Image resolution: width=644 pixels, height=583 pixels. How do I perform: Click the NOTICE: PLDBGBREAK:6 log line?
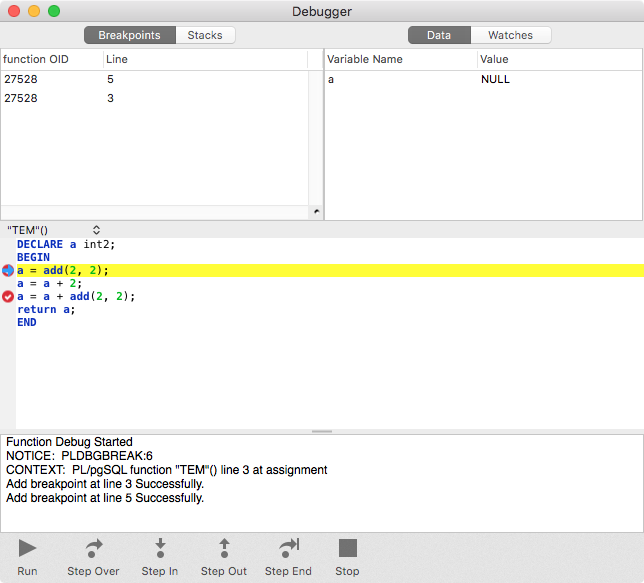[79, 456]
